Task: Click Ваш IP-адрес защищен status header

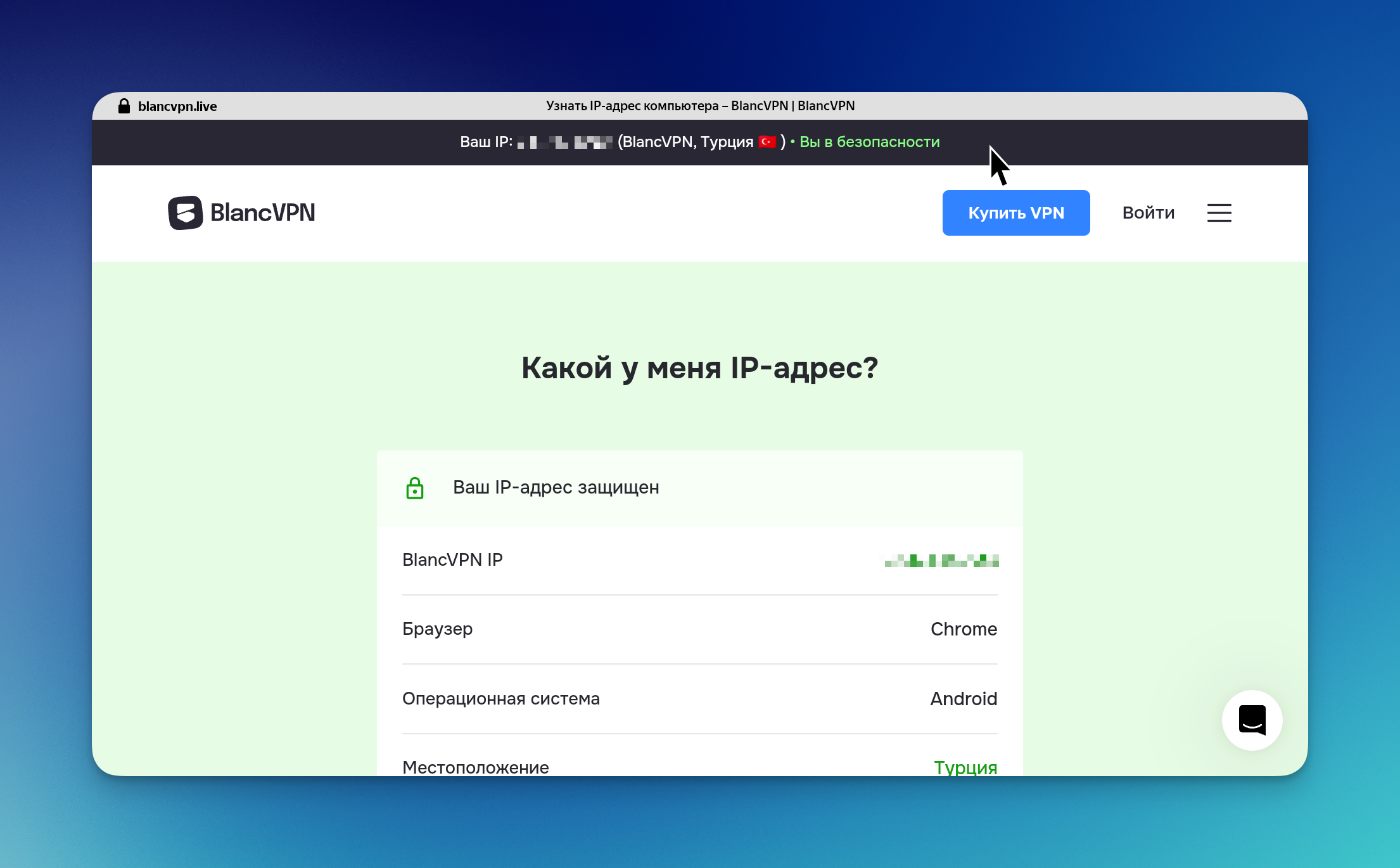Action: [556, 487]
